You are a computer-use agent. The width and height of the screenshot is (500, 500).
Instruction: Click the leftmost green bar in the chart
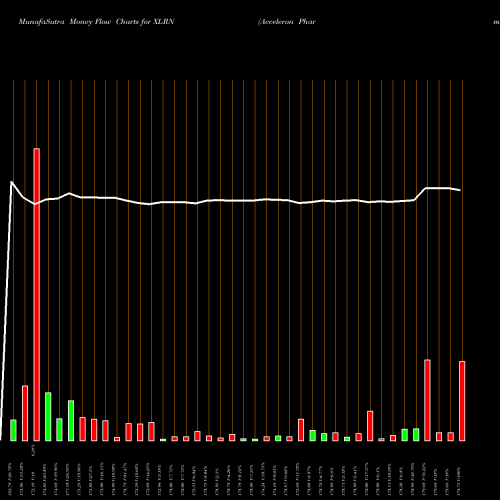pos(13,430)
